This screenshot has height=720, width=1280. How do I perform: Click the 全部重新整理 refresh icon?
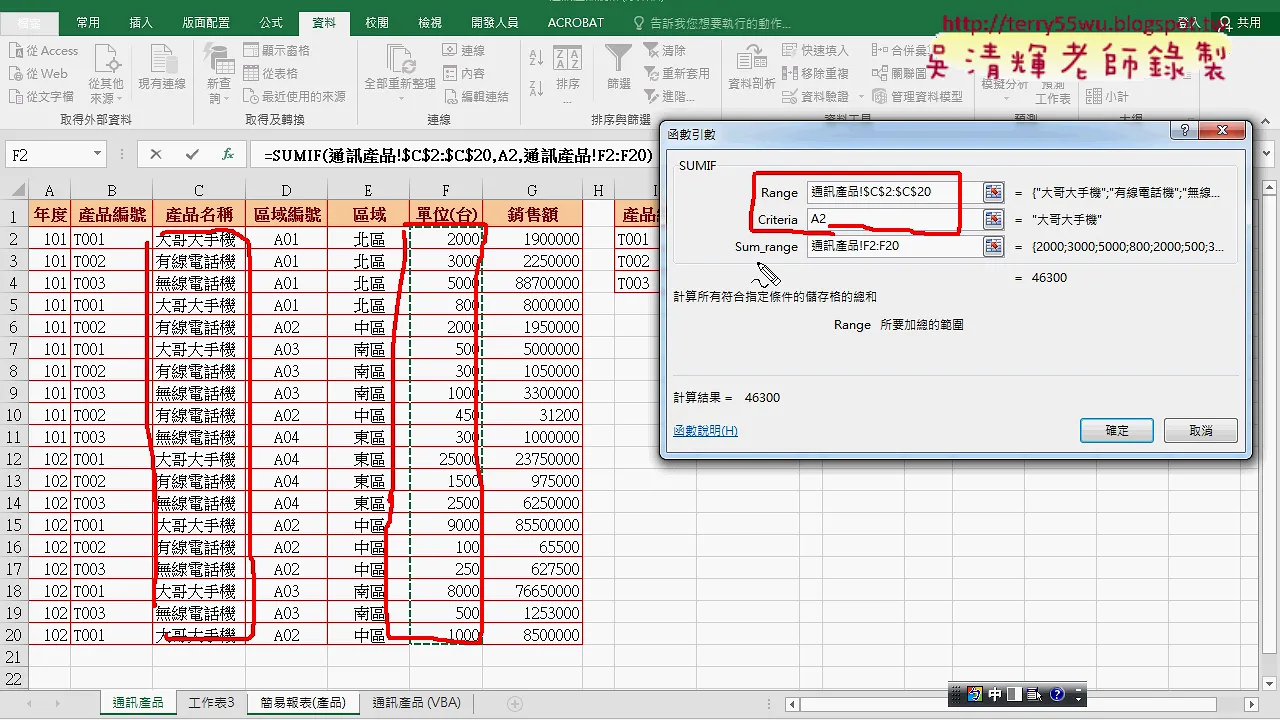click(x=400, y=58)
